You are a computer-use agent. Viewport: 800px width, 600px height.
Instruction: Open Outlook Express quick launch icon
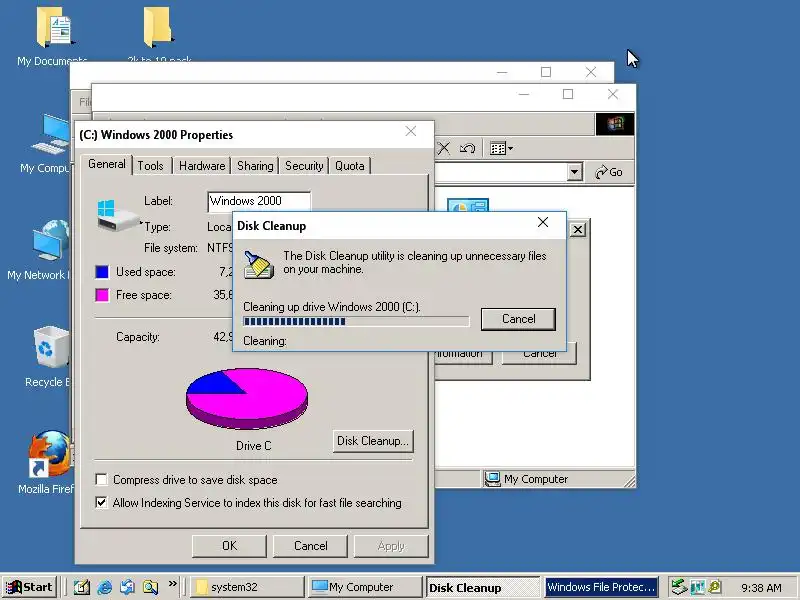(x=127, y=587)
